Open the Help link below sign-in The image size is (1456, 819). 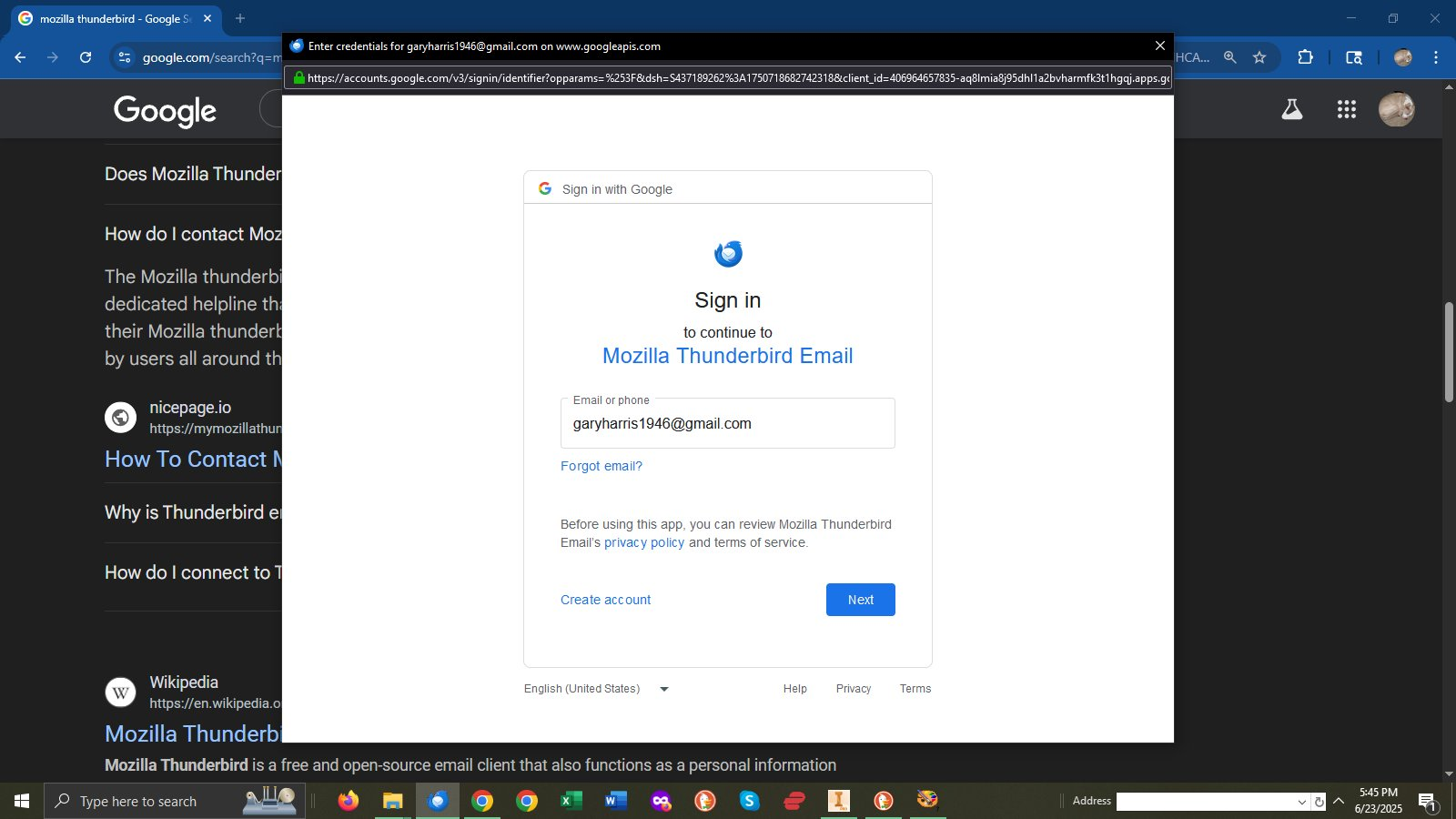pos(795,689)
